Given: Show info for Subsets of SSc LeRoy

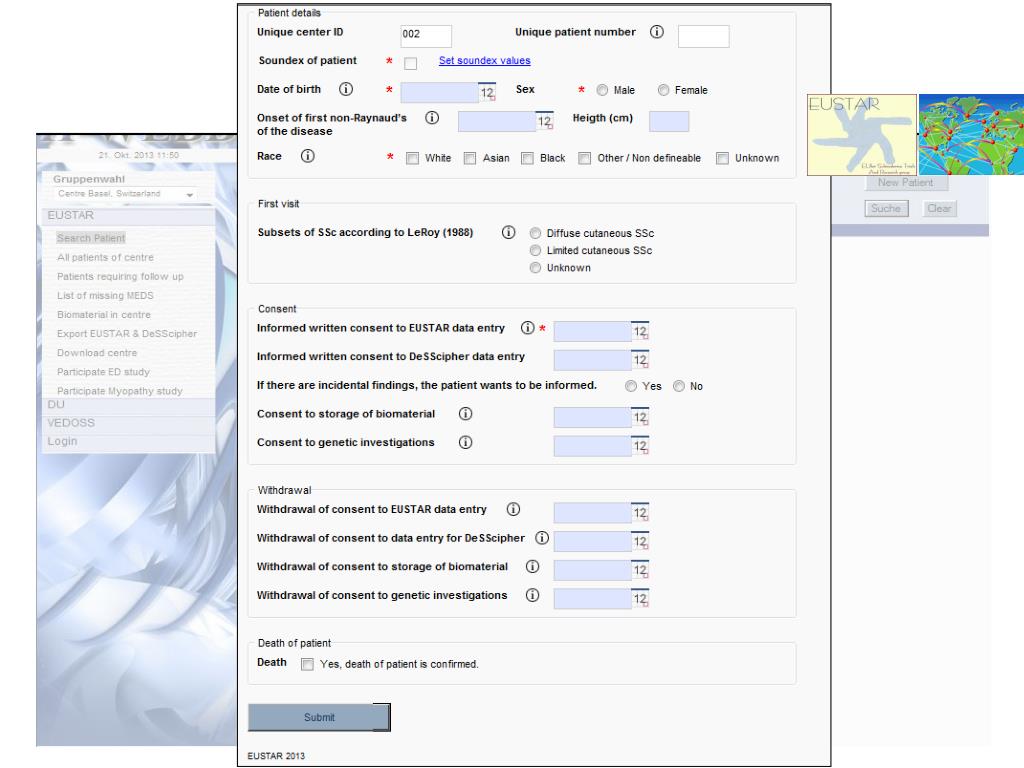Looking at the screenshot, I should pyautogui.click(x=508, y=232).
